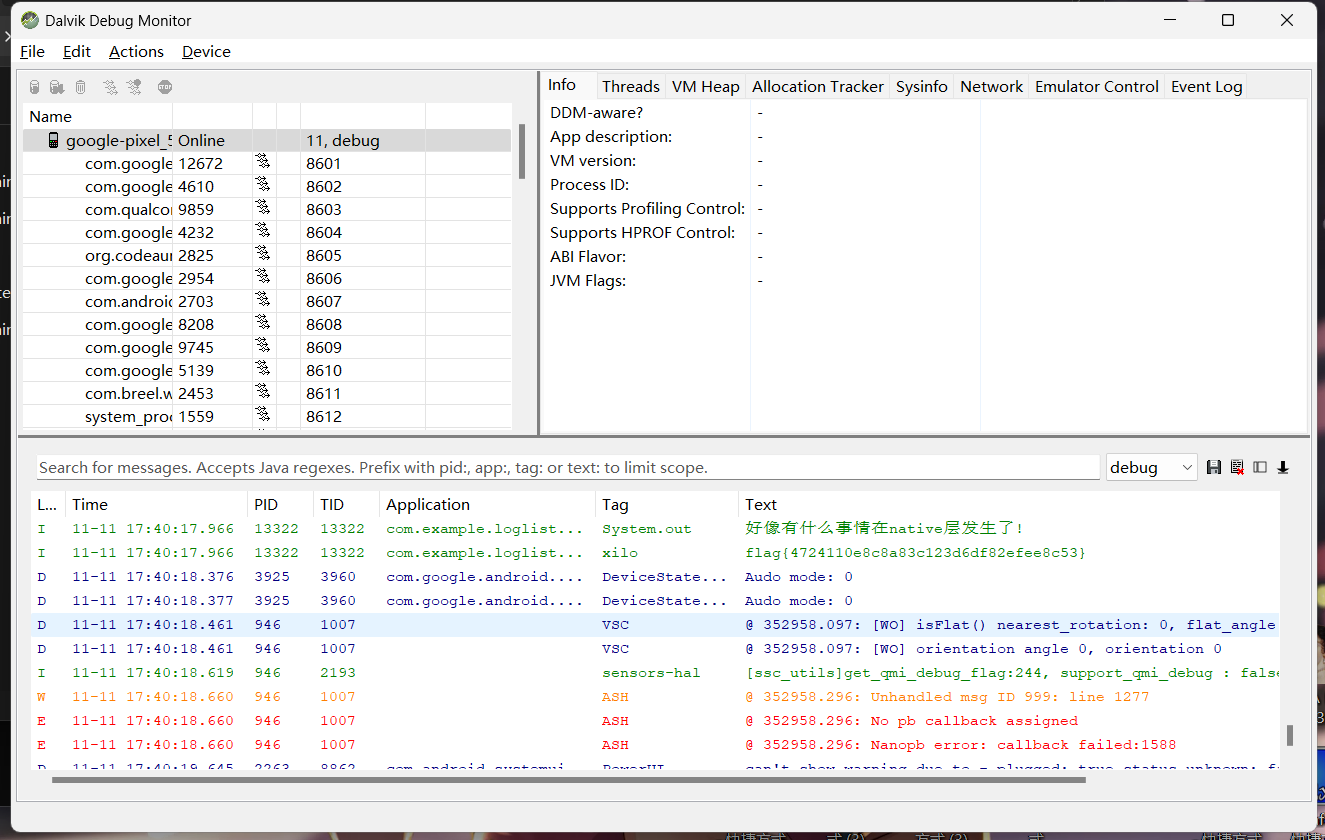Click the device list vertical scrollbar
Image resolution: width=1325 pixels, height=840 pixels.
point(521,151)
